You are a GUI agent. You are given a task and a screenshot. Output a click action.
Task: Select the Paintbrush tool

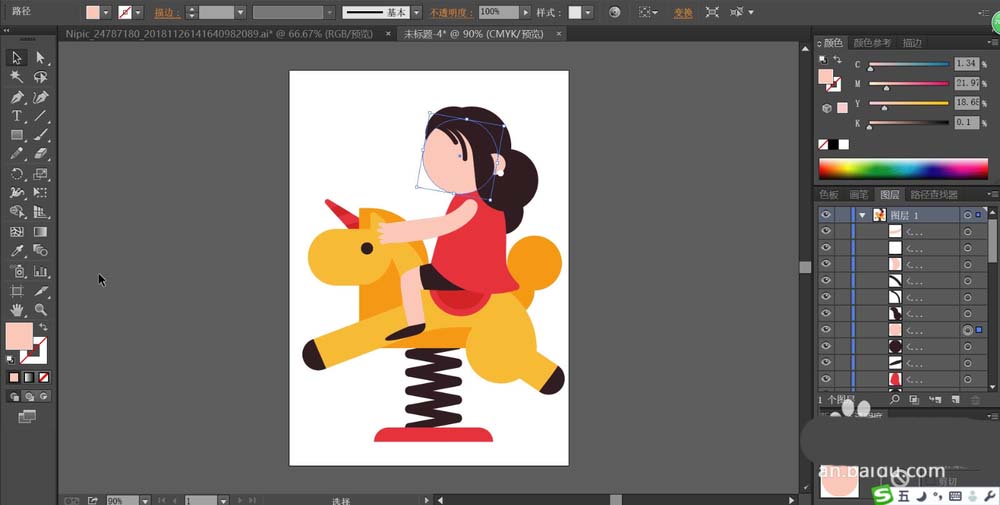41,135
